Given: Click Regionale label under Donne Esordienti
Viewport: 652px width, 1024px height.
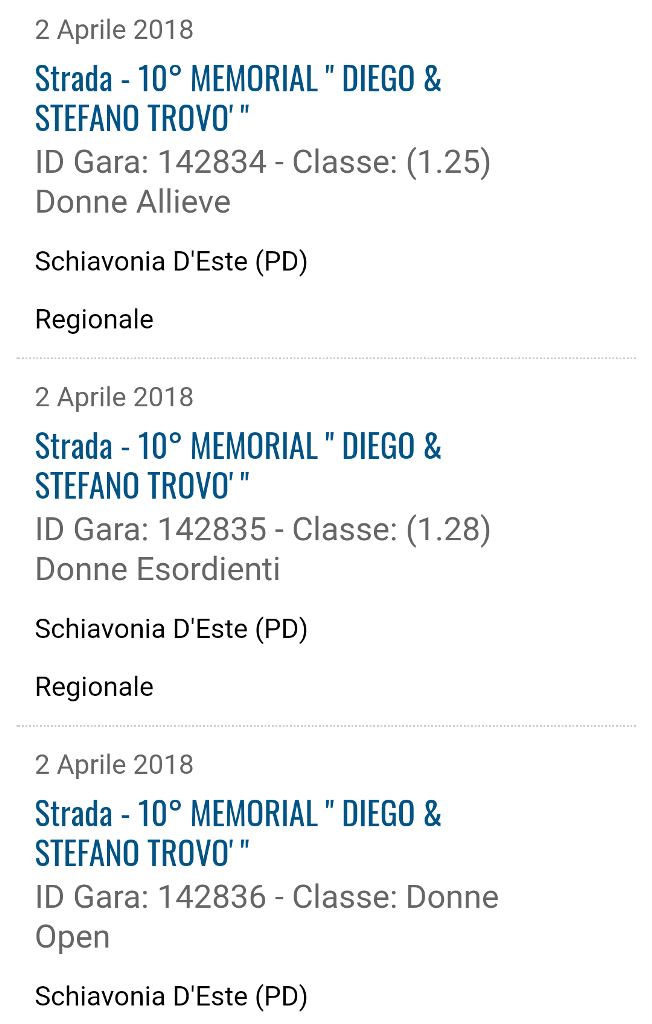Looking at the screenshot, I should tap(94, 688).
